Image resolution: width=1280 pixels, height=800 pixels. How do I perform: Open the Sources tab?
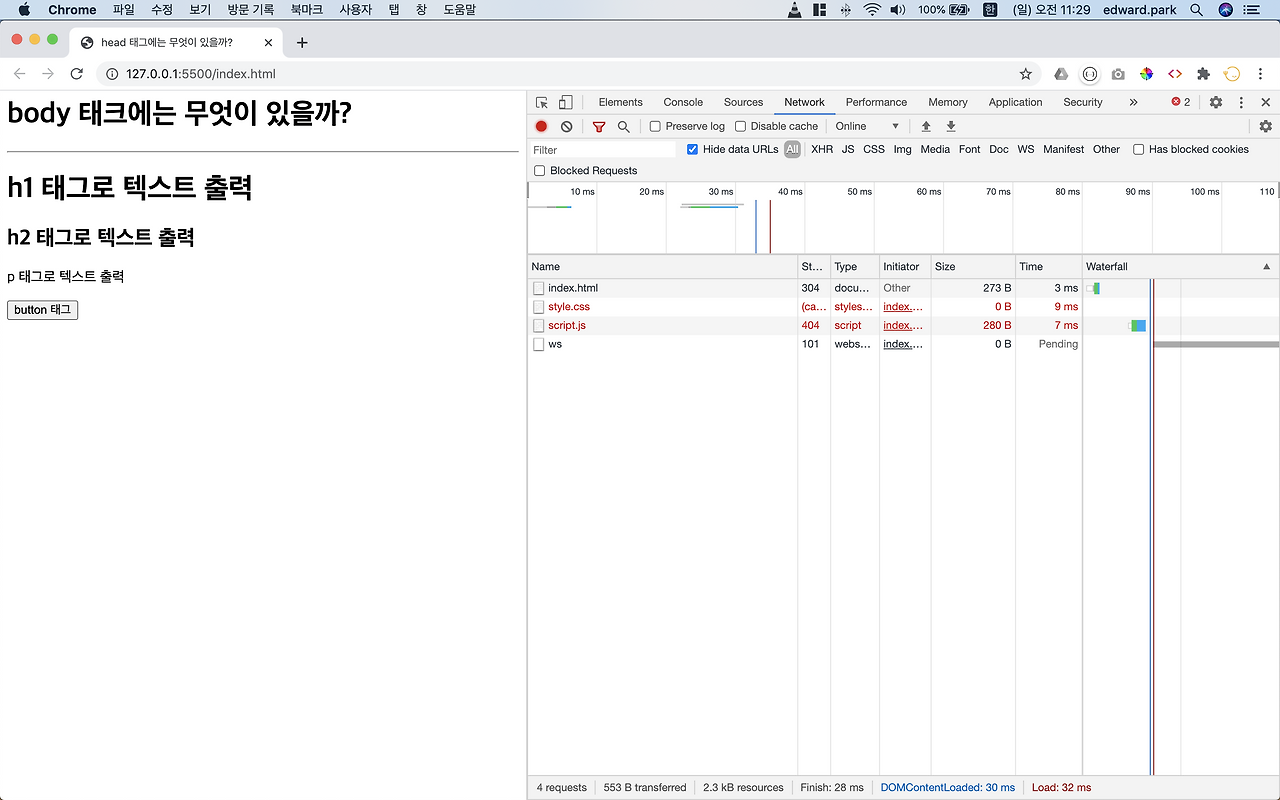pyautogui.click(x=743, y=102)
